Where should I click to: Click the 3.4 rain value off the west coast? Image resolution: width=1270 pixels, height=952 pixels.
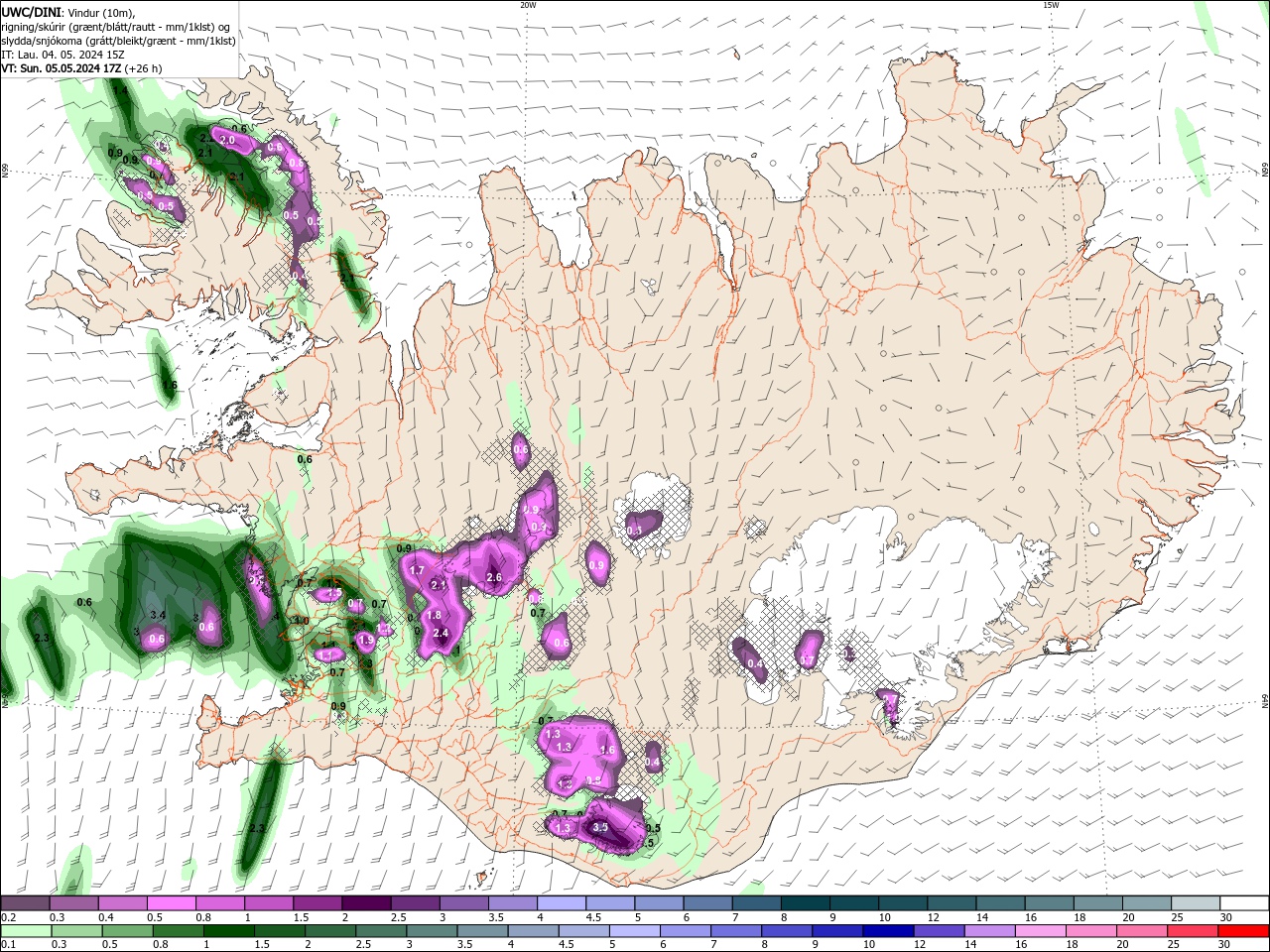coord(157,615)
